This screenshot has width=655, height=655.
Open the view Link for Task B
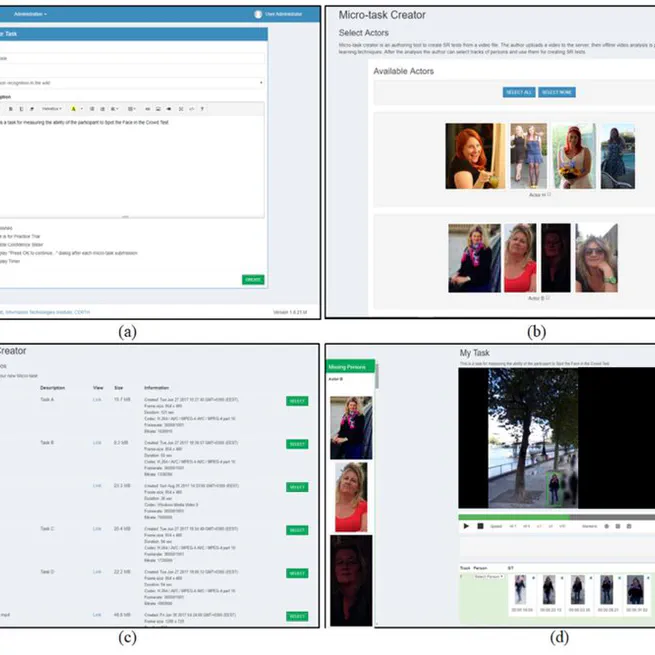97,443
